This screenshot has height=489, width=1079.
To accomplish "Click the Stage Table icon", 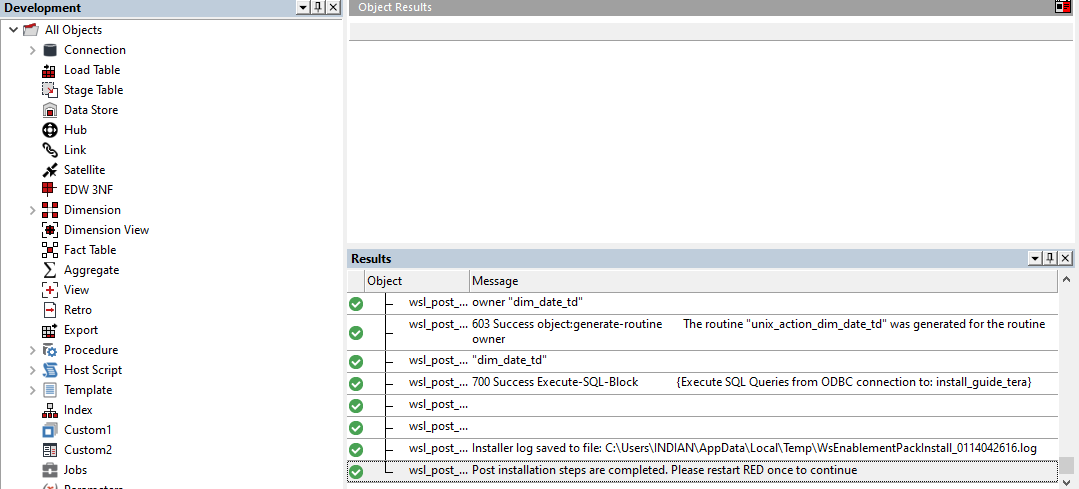I will click(x=50, y=89).
